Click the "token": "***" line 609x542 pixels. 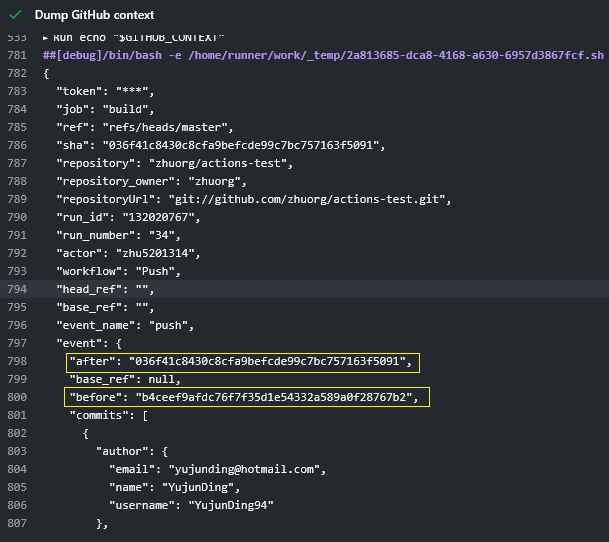tap(105, 91)
